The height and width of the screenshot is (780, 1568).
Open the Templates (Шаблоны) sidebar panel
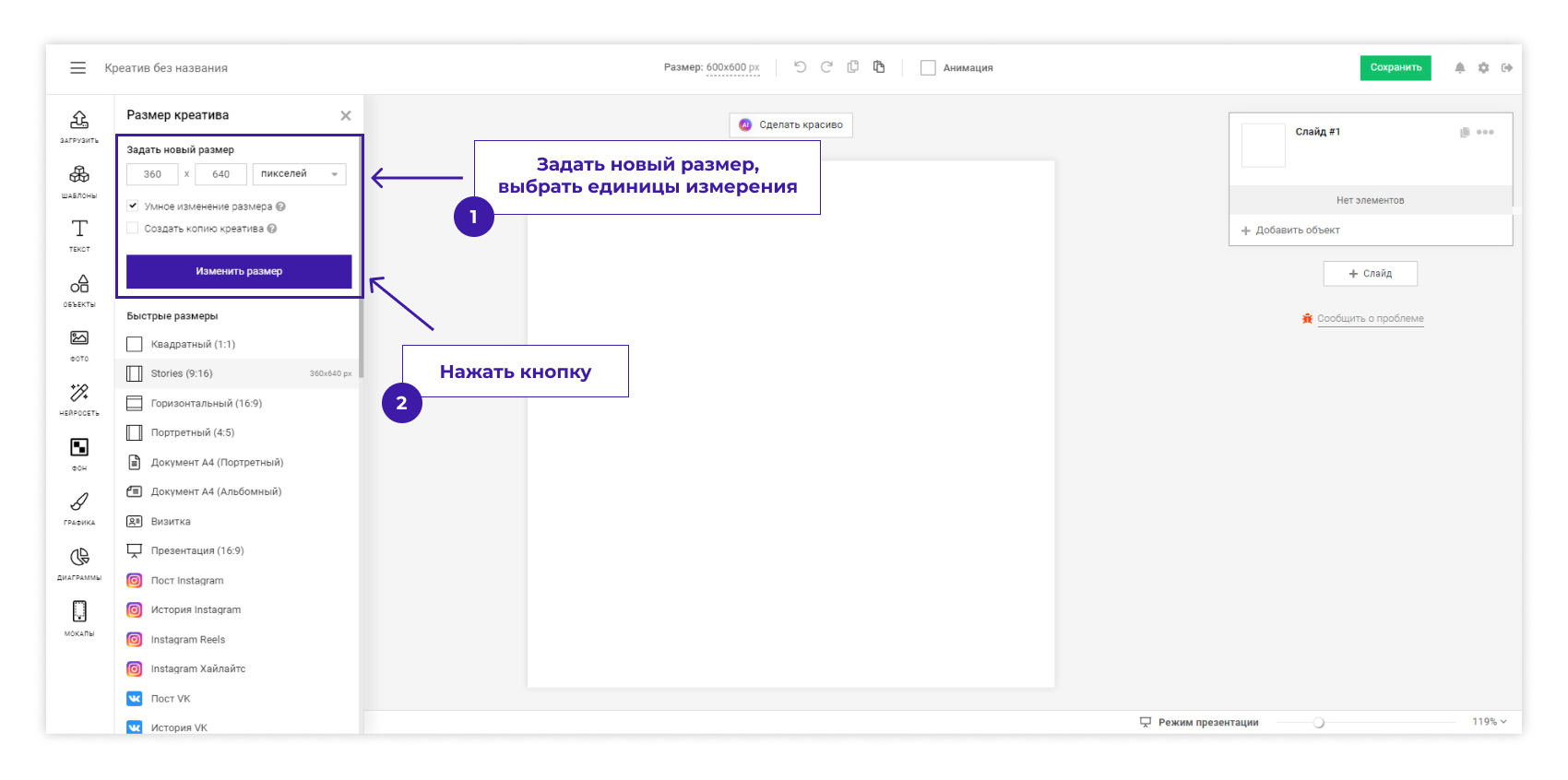79,178
